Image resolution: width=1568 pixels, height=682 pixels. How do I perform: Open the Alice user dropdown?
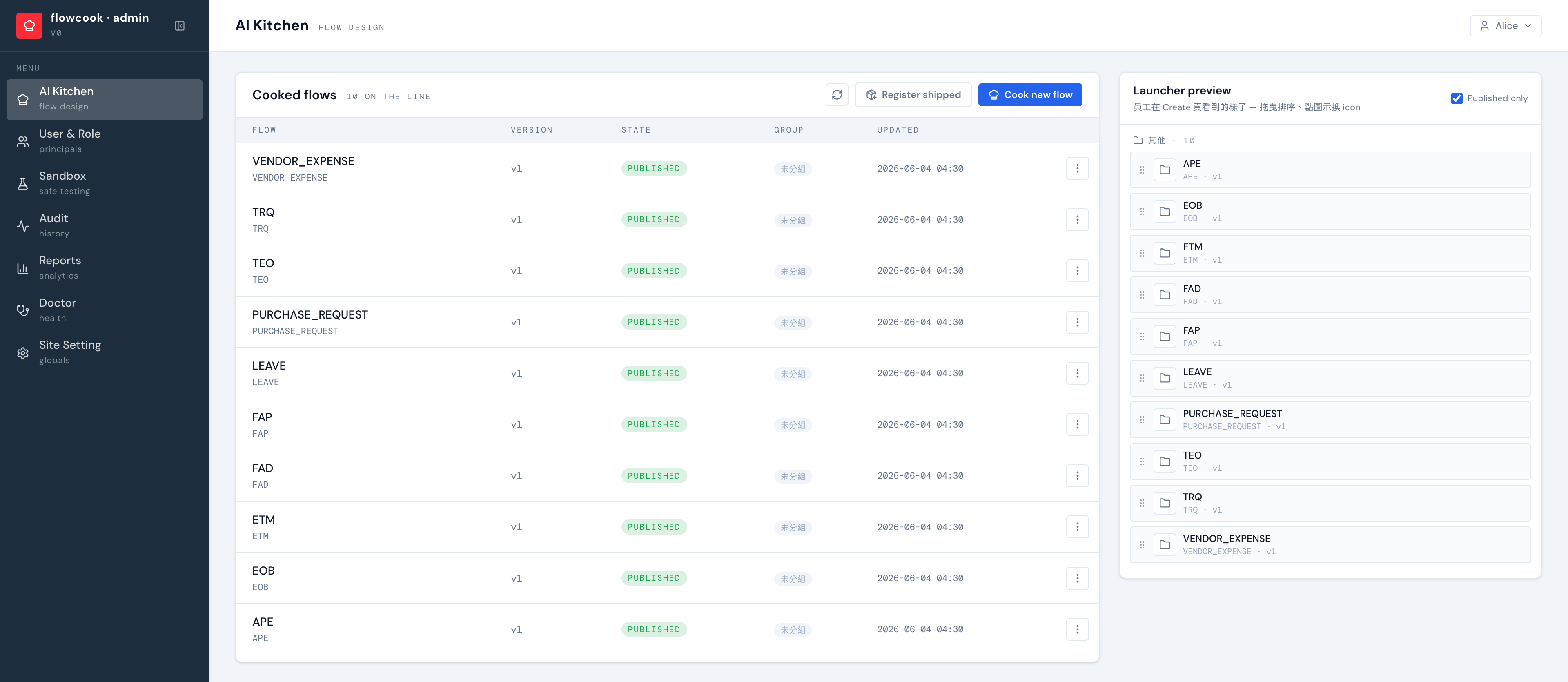1505,26
